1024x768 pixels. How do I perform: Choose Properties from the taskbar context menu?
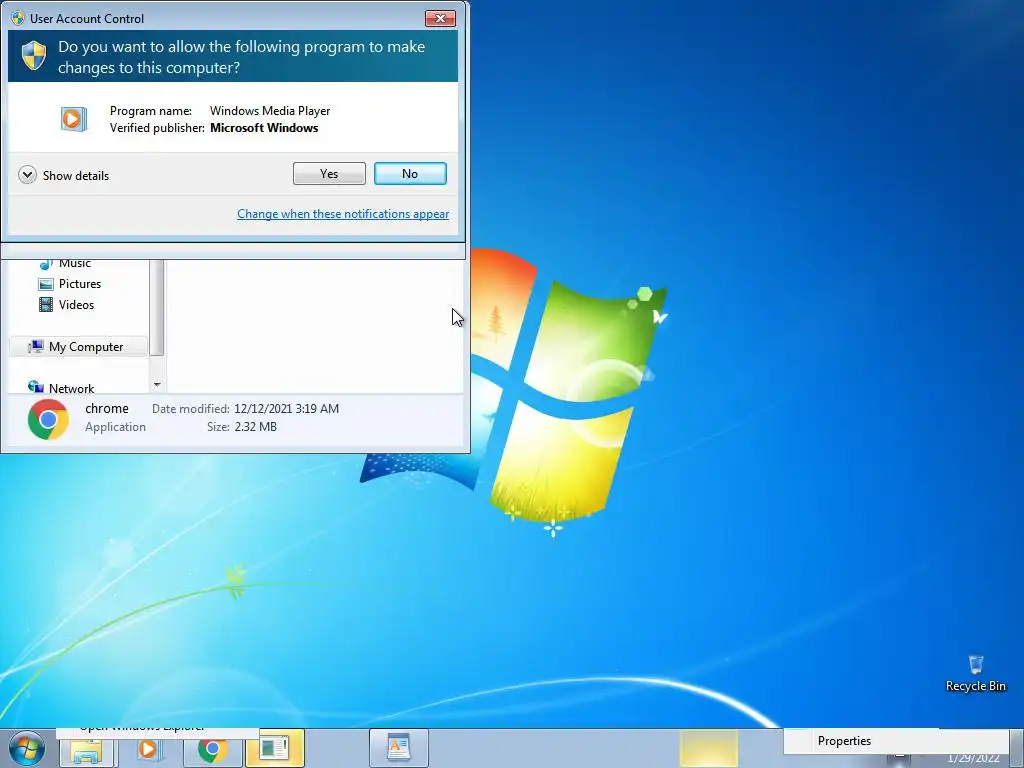point(844,741)
